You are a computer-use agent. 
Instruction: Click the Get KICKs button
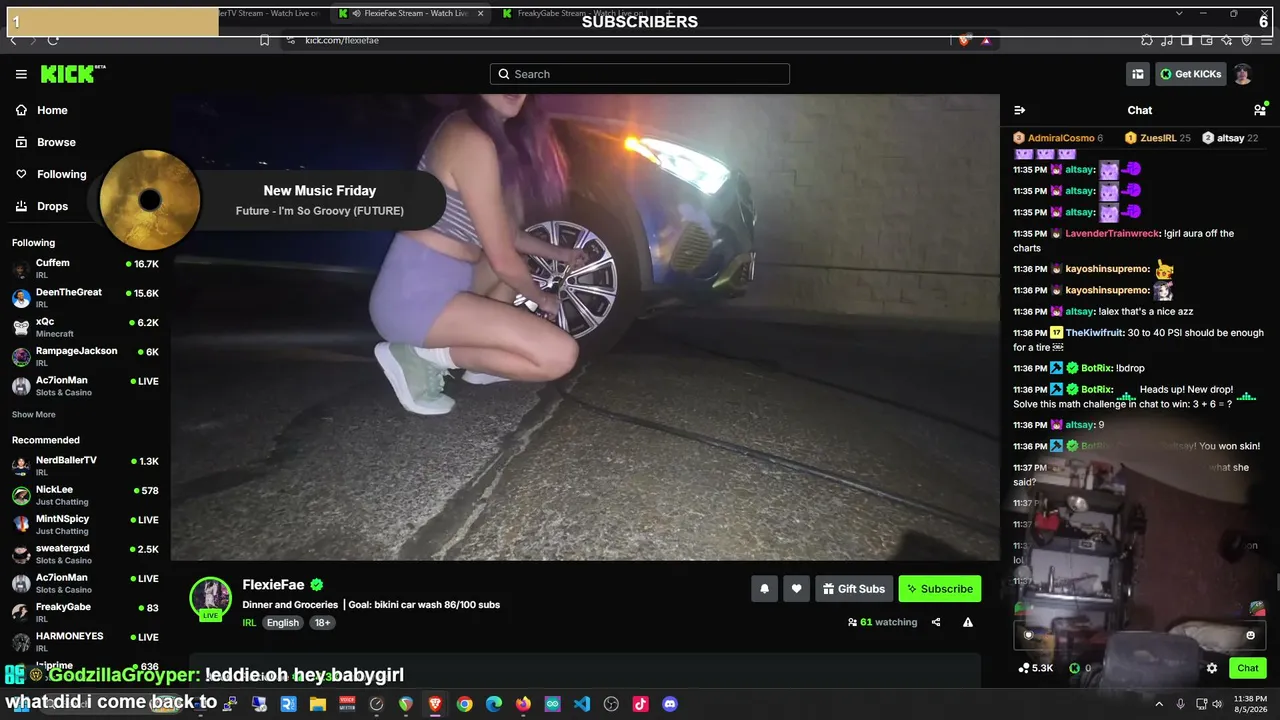pos(1190,74)
